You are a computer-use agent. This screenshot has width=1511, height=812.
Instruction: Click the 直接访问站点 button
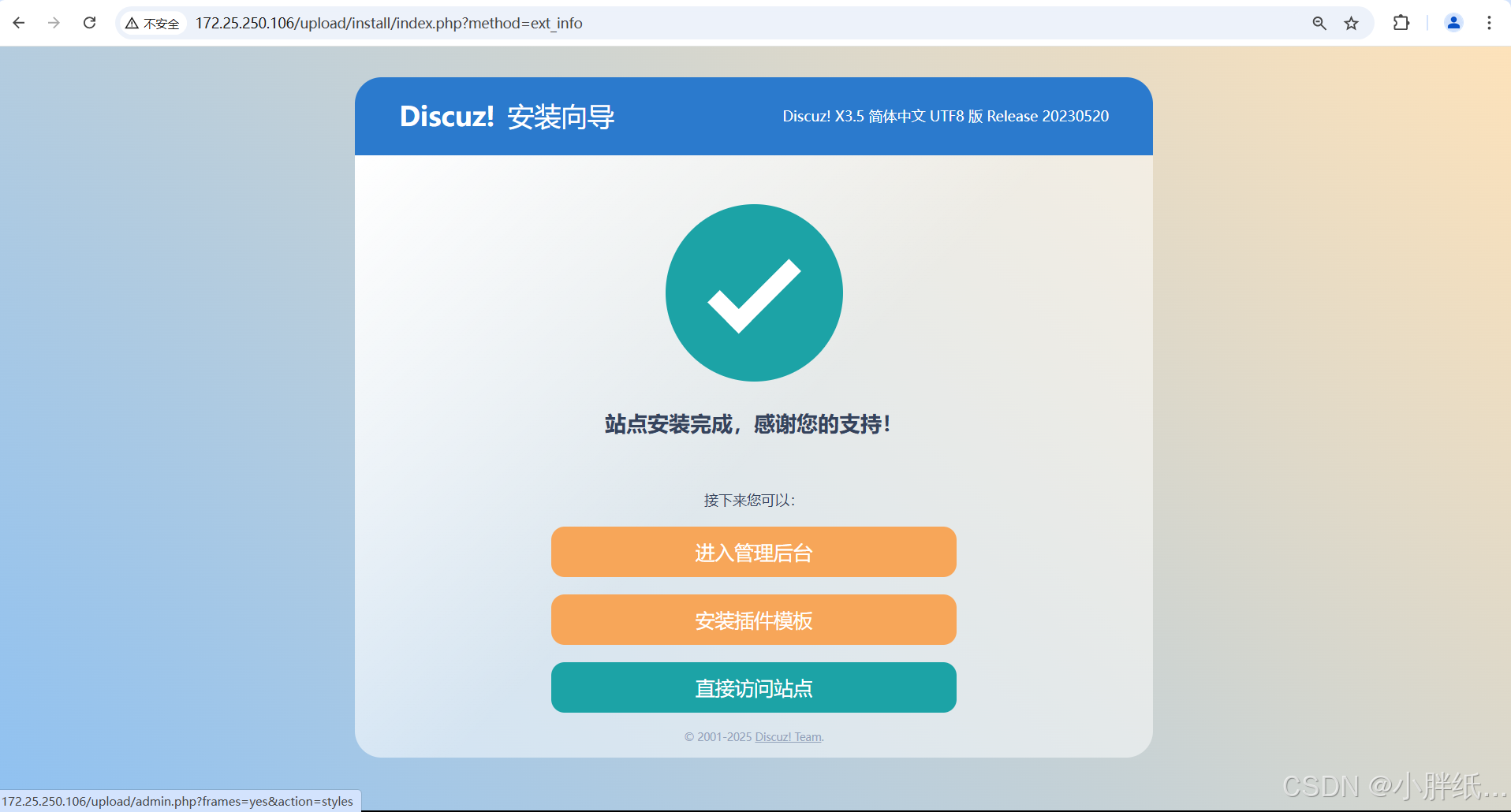click(x=753, y=687)
